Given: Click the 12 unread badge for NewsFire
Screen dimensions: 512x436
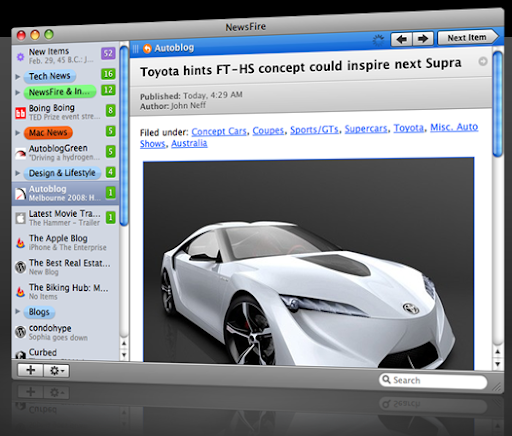Looking at the screenshot, I should click(x=108, y=90).
